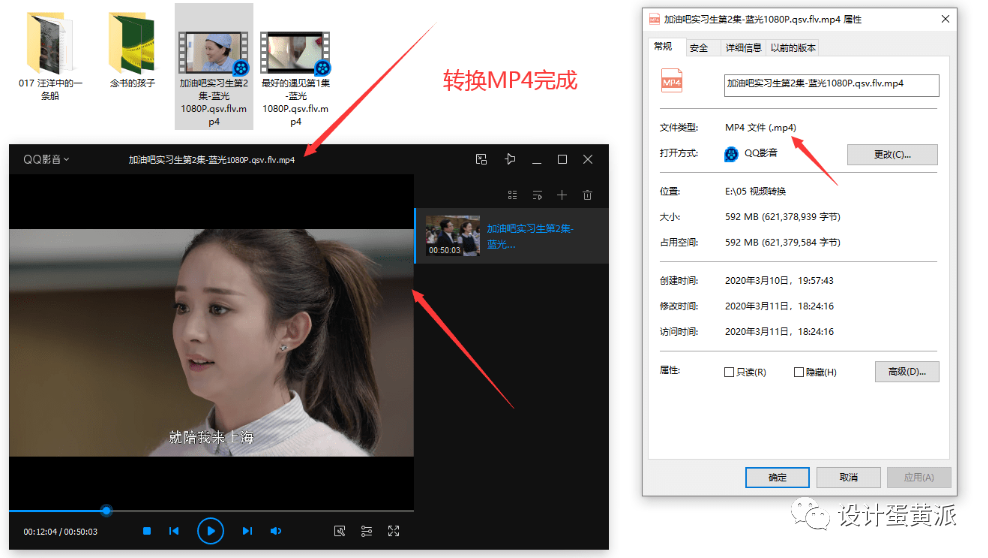Select the 念书的孩子 folder

click(132, 50)
